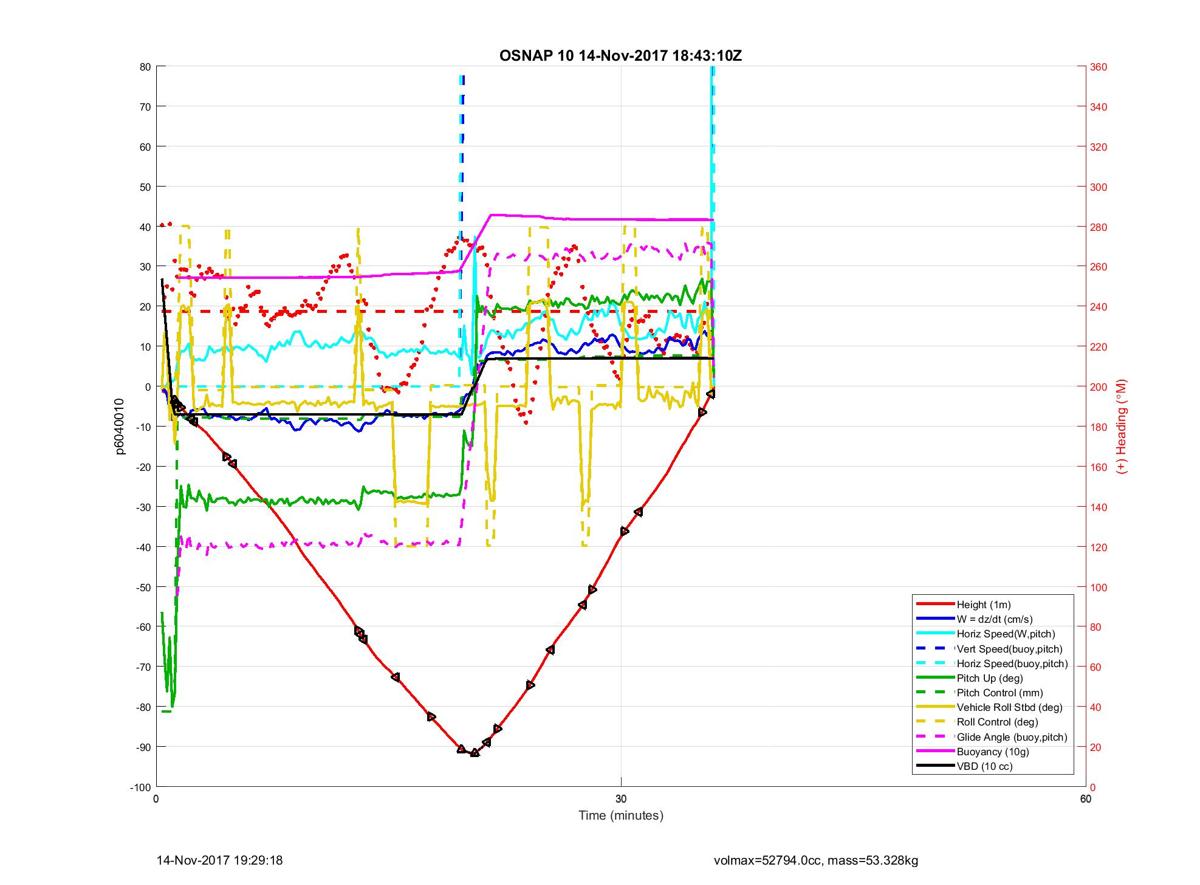Click the red '260' heading axis tick
The image size is (1200, 885).
click(x=1100, y=267)
